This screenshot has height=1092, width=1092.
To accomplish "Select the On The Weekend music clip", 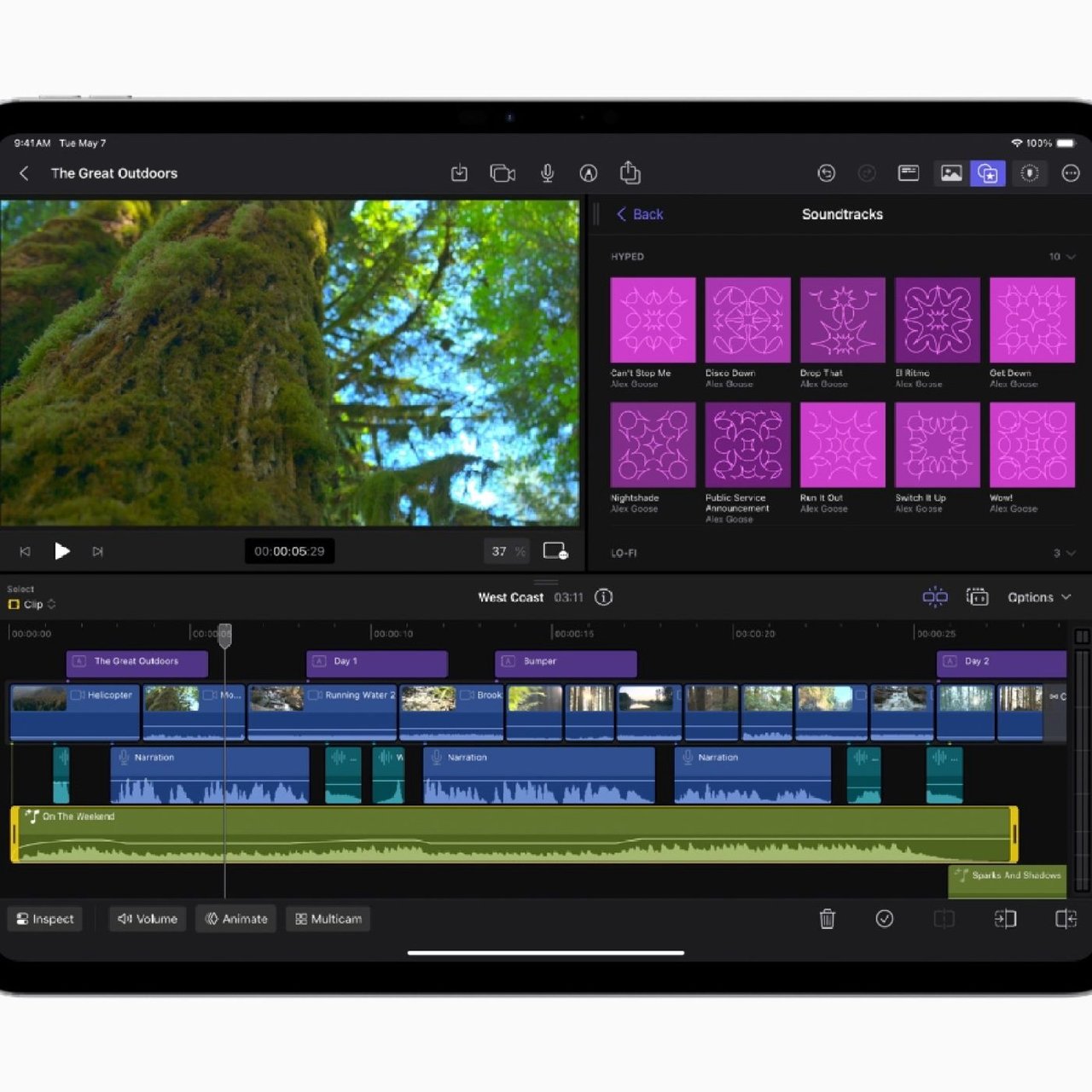I will pyautogui.click(x=514, y=834).
